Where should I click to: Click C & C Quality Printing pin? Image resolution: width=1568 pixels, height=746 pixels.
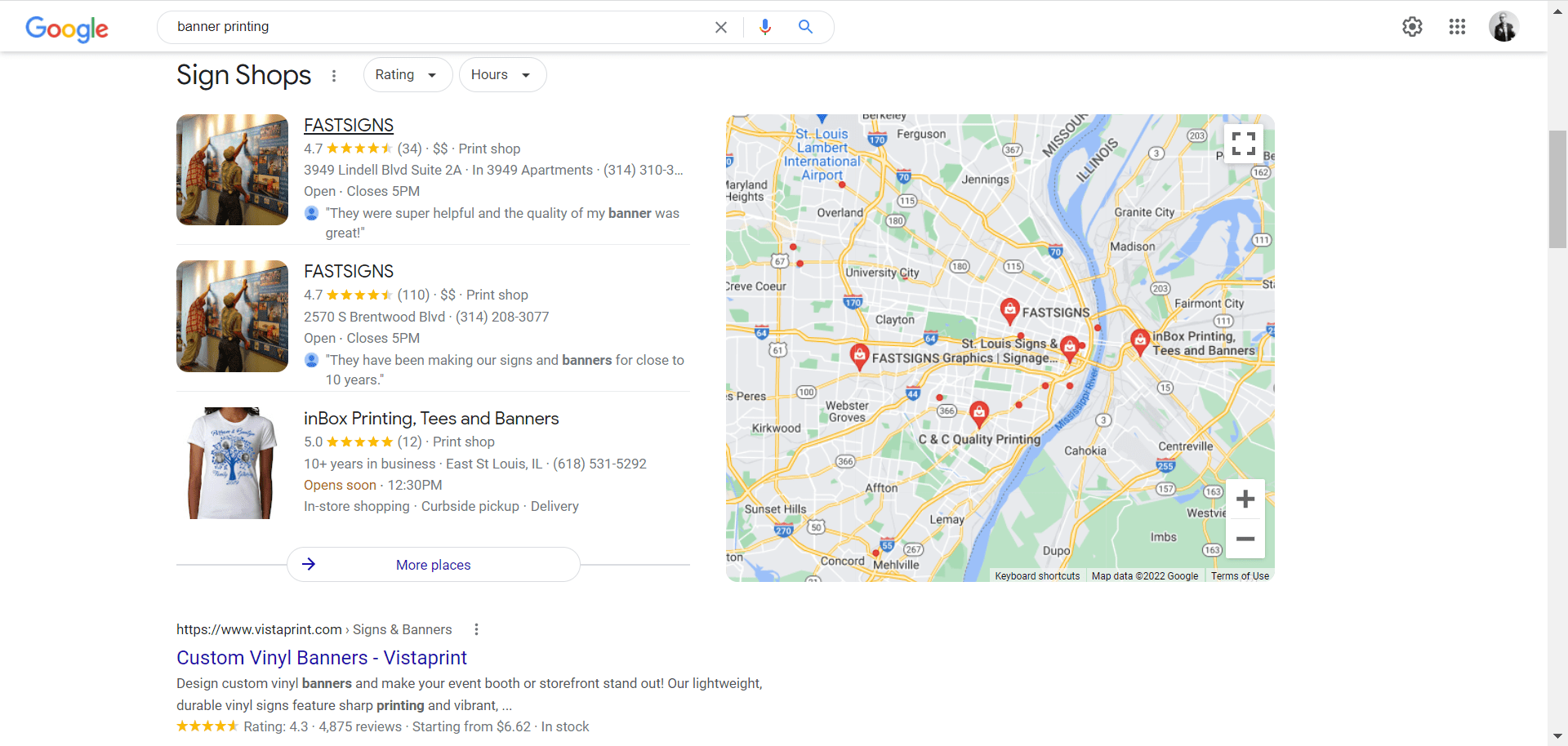click(979, 415)
